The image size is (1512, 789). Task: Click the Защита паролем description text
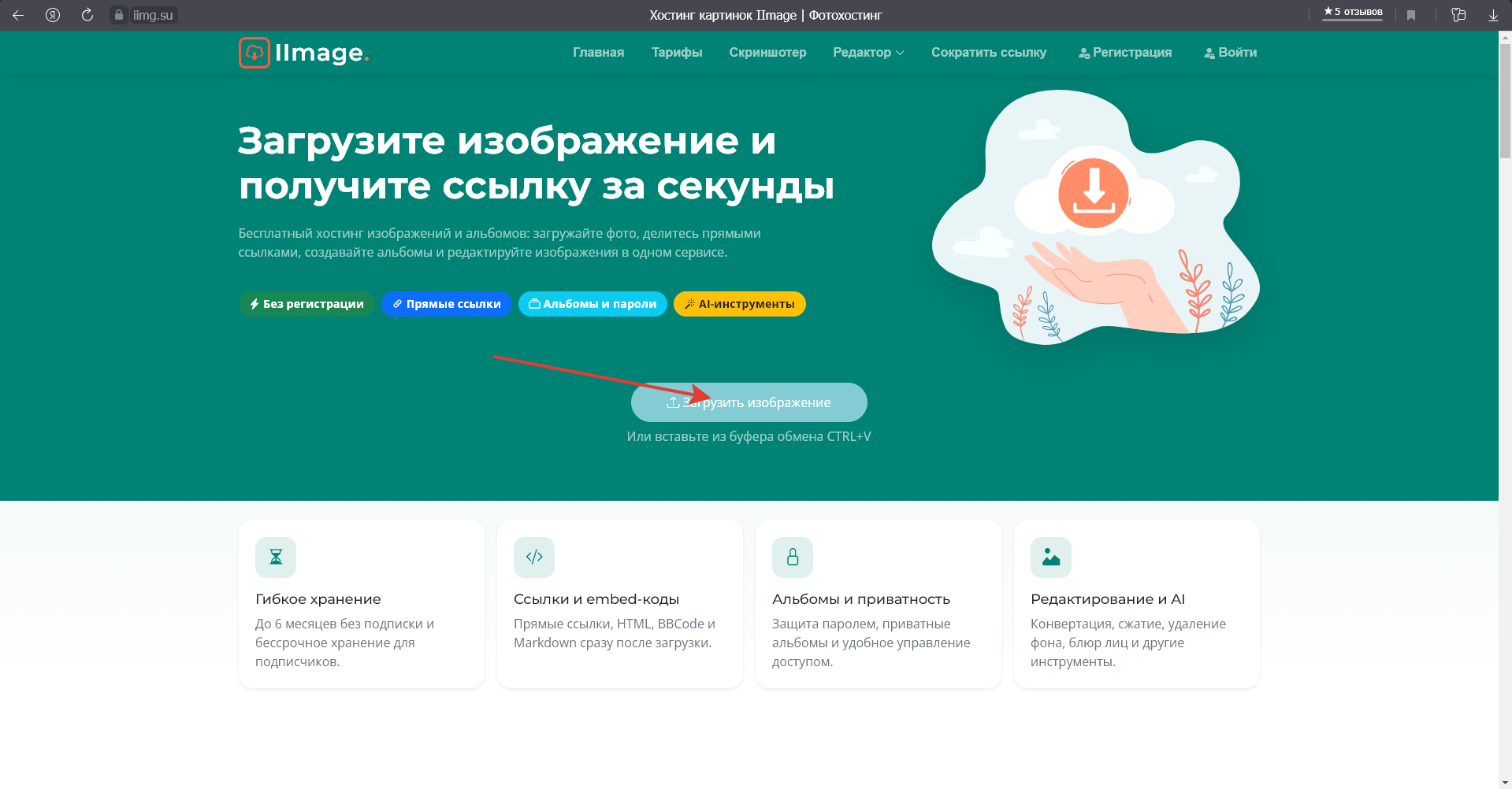point(871,643)
